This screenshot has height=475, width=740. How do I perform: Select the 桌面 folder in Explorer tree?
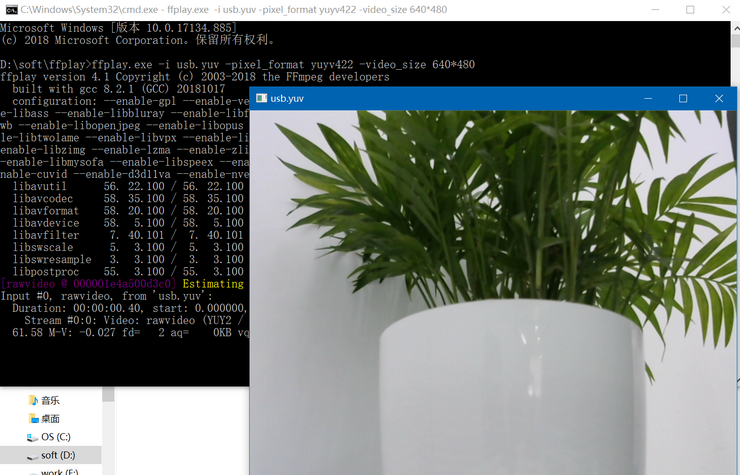click(x=50, y=418)
